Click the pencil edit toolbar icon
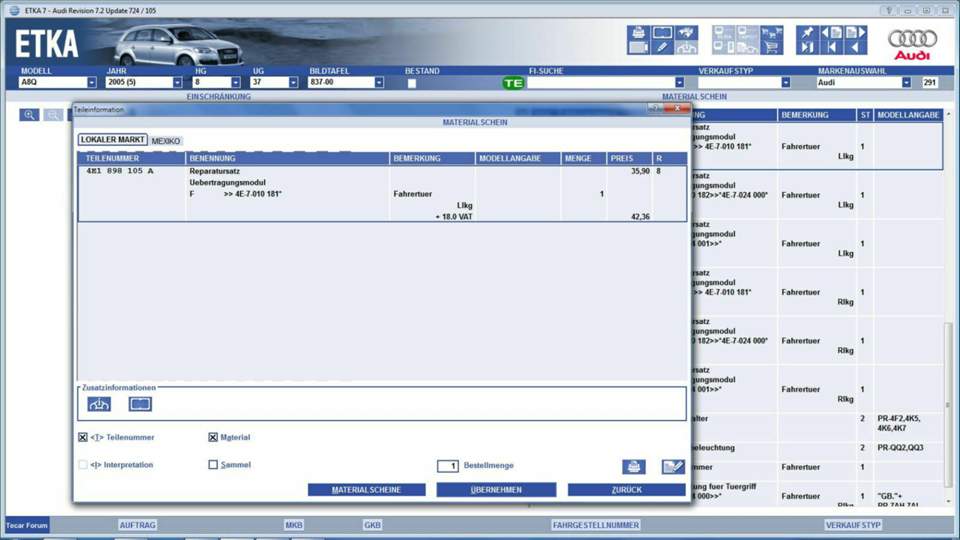Image resolution: width=960 pixels, height=540 pixels. 662,47
